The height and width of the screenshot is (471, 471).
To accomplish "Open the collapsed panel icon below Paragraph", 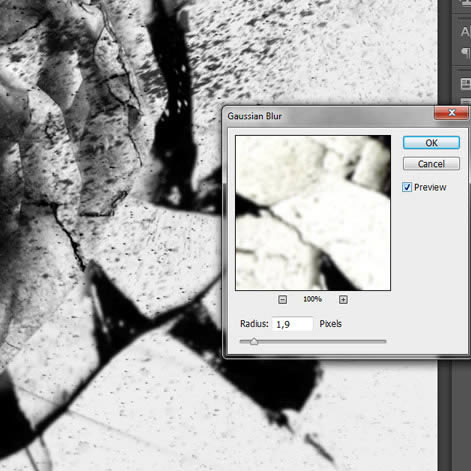I will pos(466,83).
